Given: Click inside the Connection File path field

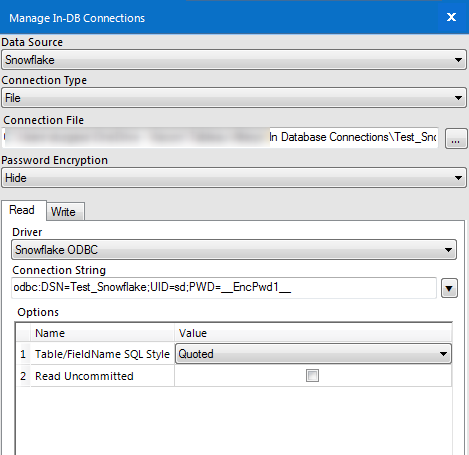Looking at the screenshot, I should tap(220, 137).
